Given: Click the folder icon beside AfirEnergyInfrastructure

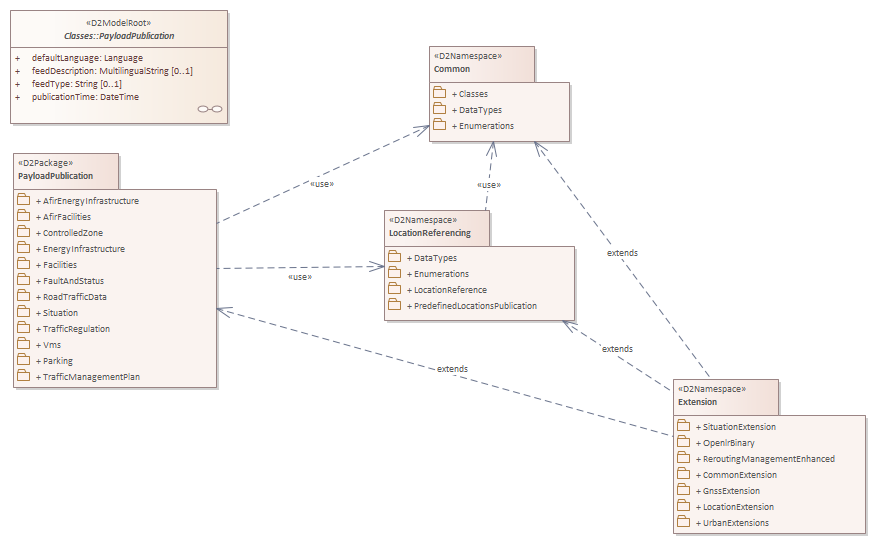Looking at the screenshot, I should (24, 200).
